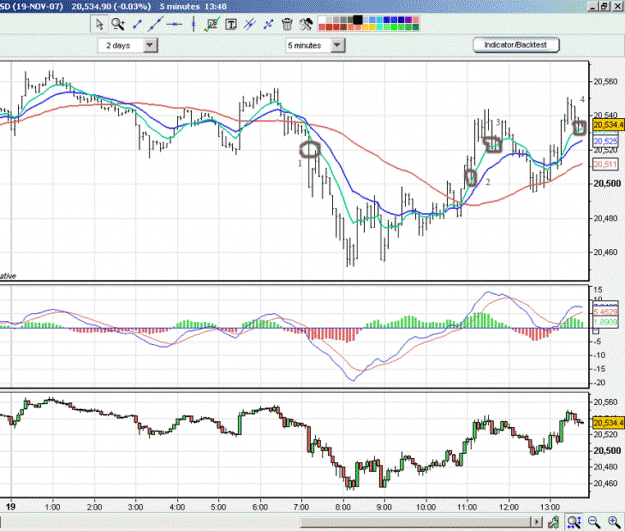Choose the line segment drawing tool

[137, 24]
